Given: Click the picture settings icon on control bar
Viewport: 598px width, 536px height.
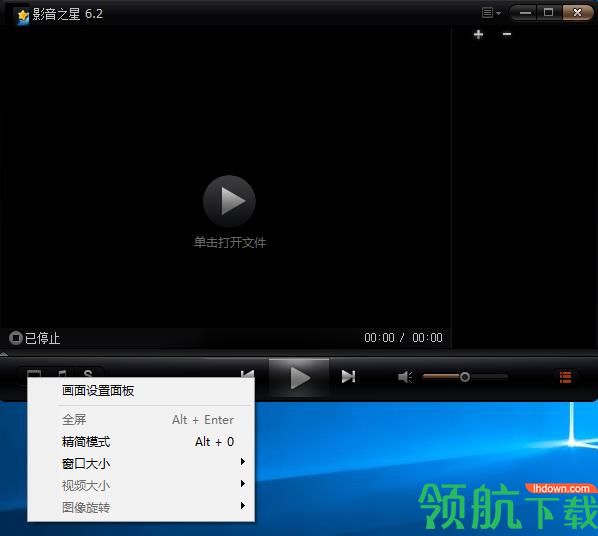Looking at the screenshot, I should [34, 373].
